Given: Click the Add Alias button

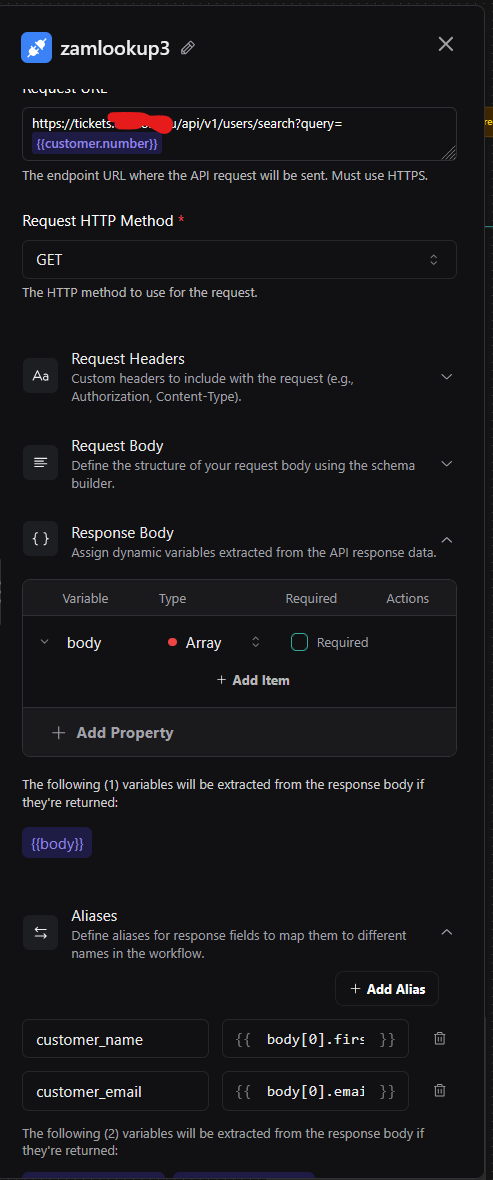Looking at the screenshot, I should [387, 989].
